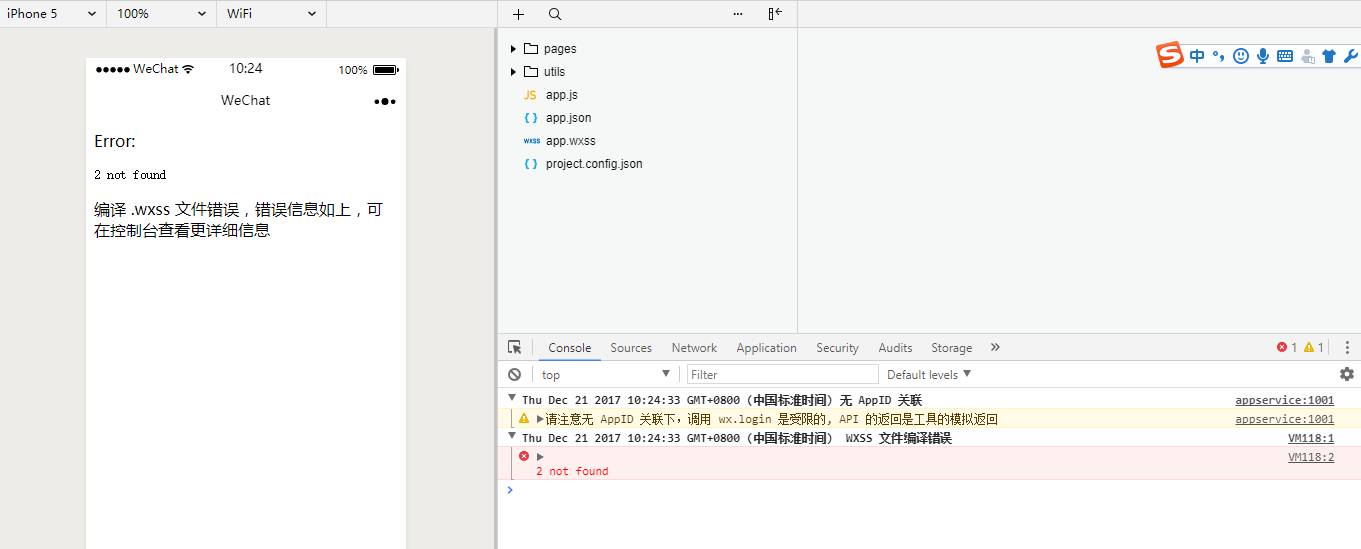Activate the inspect element picker icon
This screenshot has width=1361, height=549.
tap(514, 348)
